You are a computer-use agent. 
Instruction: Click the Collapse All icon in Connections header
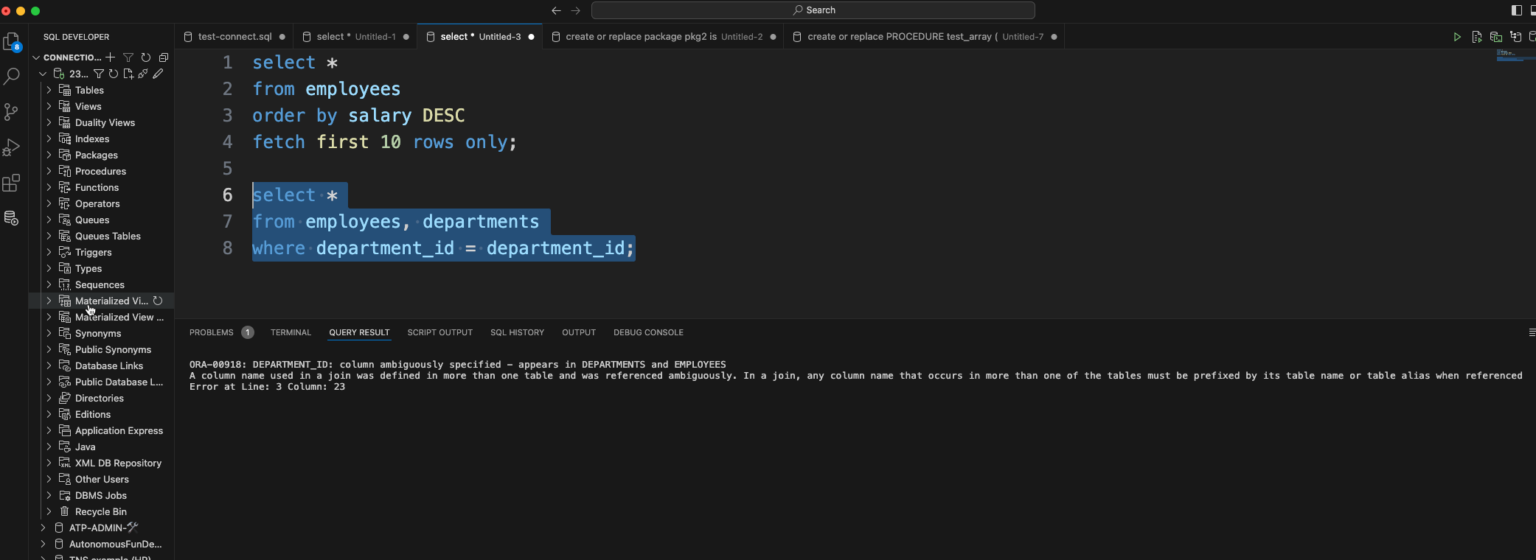click(x=163, y=57)
